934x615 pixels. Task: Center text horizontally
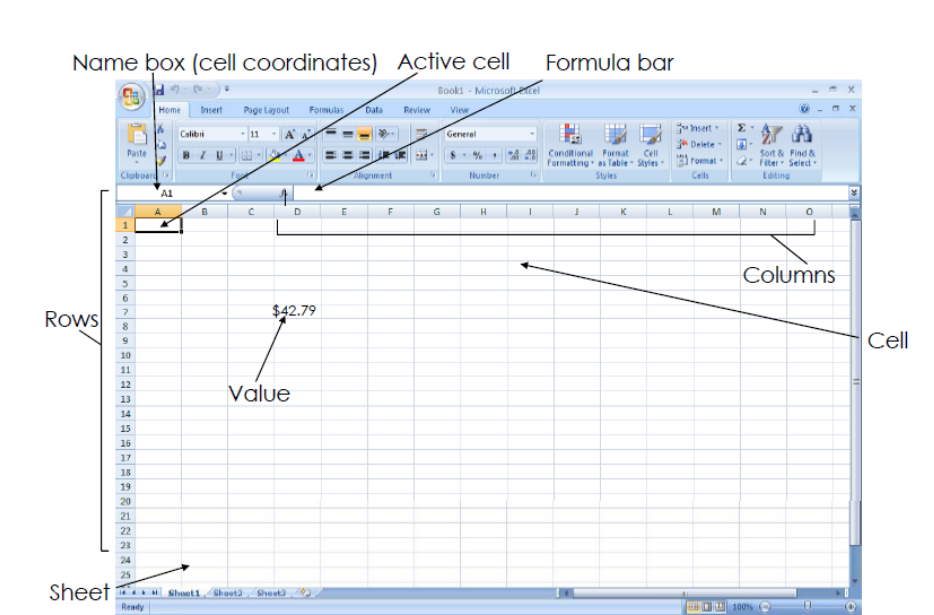point(348,156)
